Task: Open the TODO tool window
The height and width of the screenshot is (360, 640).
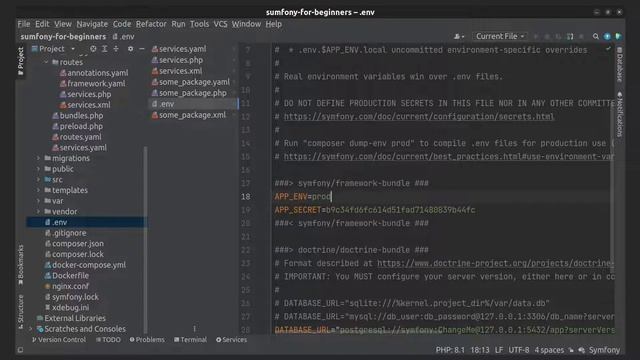Action: pos(108,340)
